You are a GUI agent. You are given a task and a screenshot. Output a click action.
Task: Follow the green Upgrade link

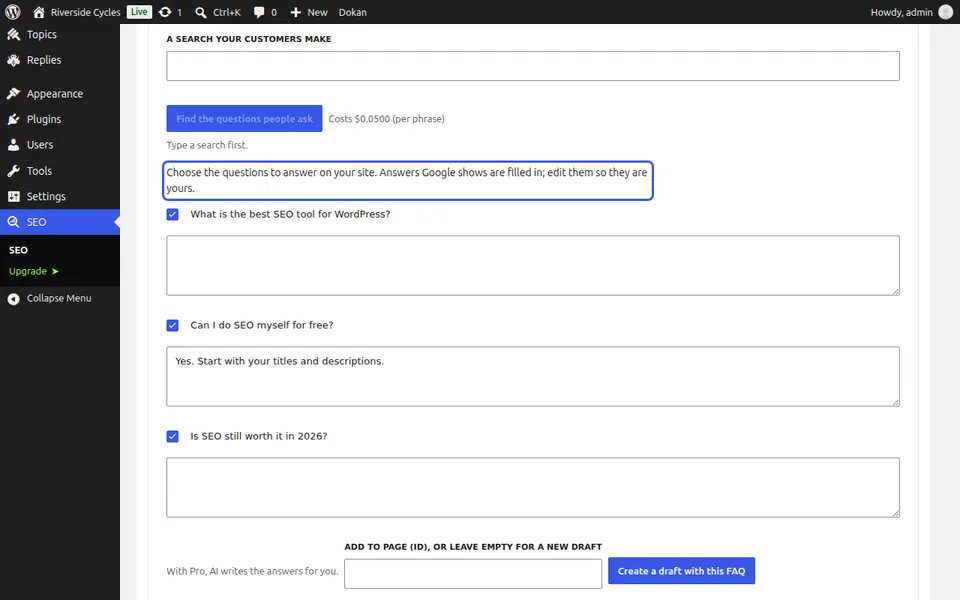click(34, 271)
